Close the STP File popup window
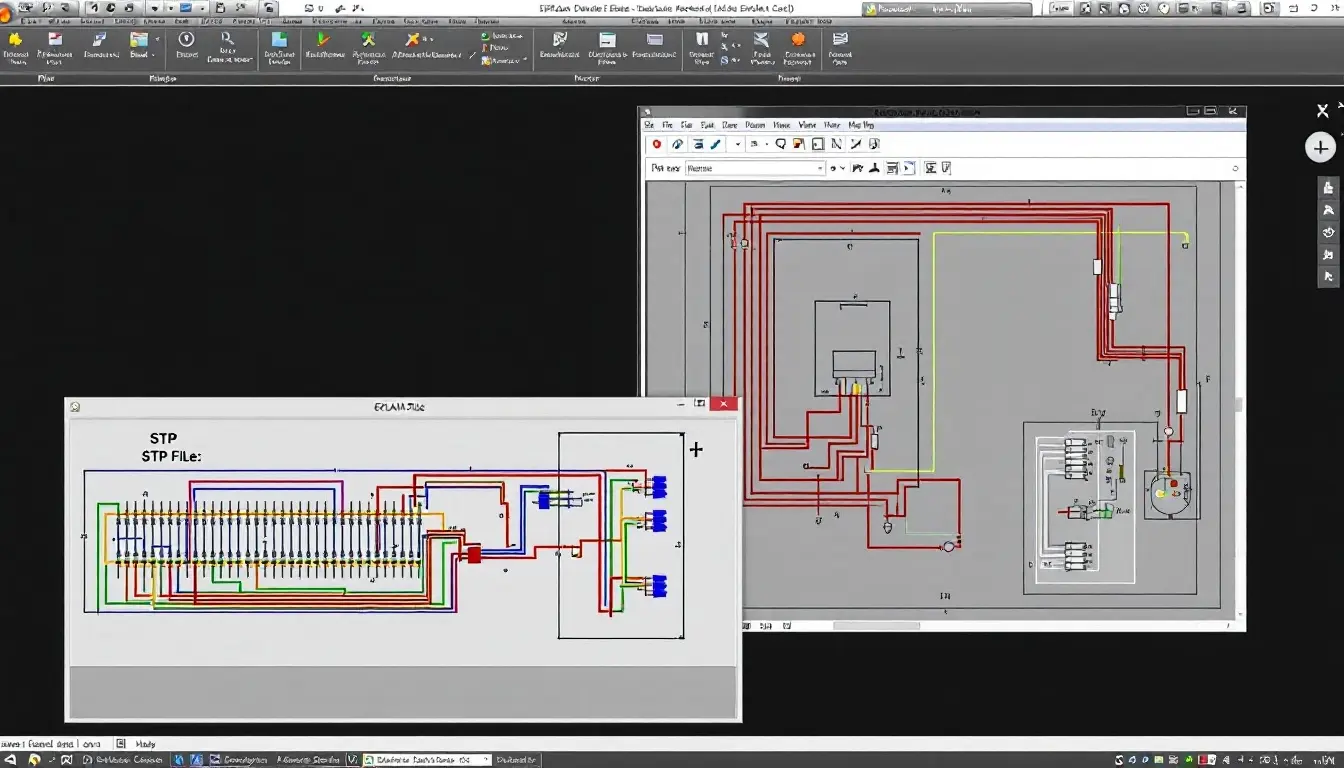The height and width of the screenshot is (768, 1344). 723,404
